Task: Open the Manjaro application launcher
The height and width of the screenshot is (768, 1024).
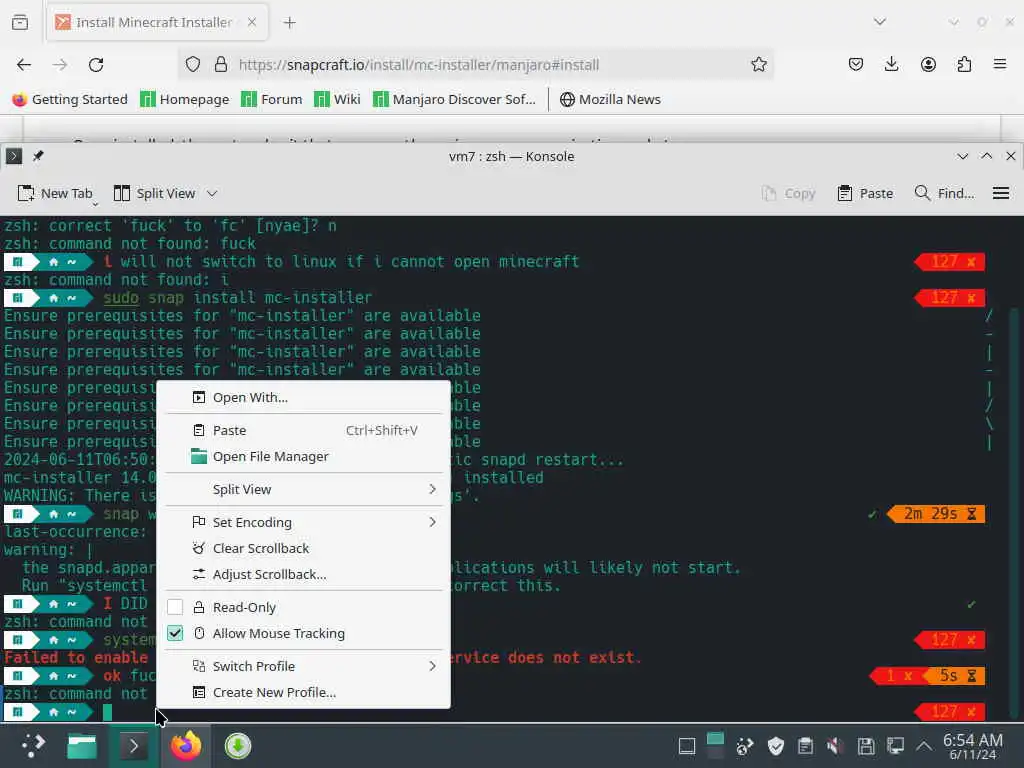Action: pos(32,746)
